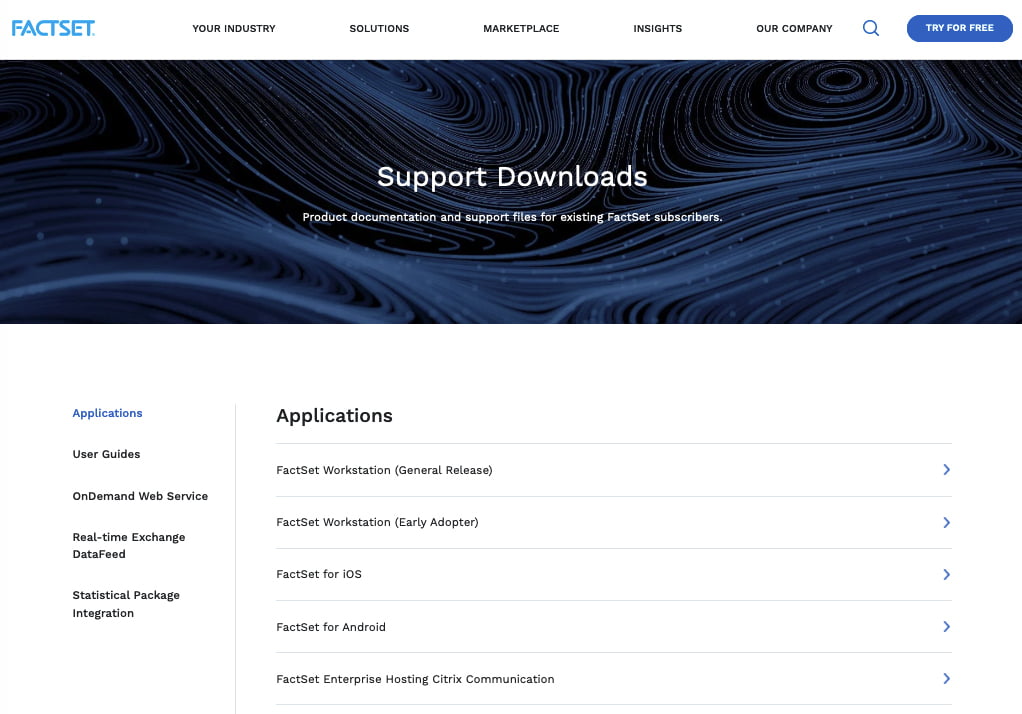
Task: Click the Try For Free button
Action: [959, 28]
